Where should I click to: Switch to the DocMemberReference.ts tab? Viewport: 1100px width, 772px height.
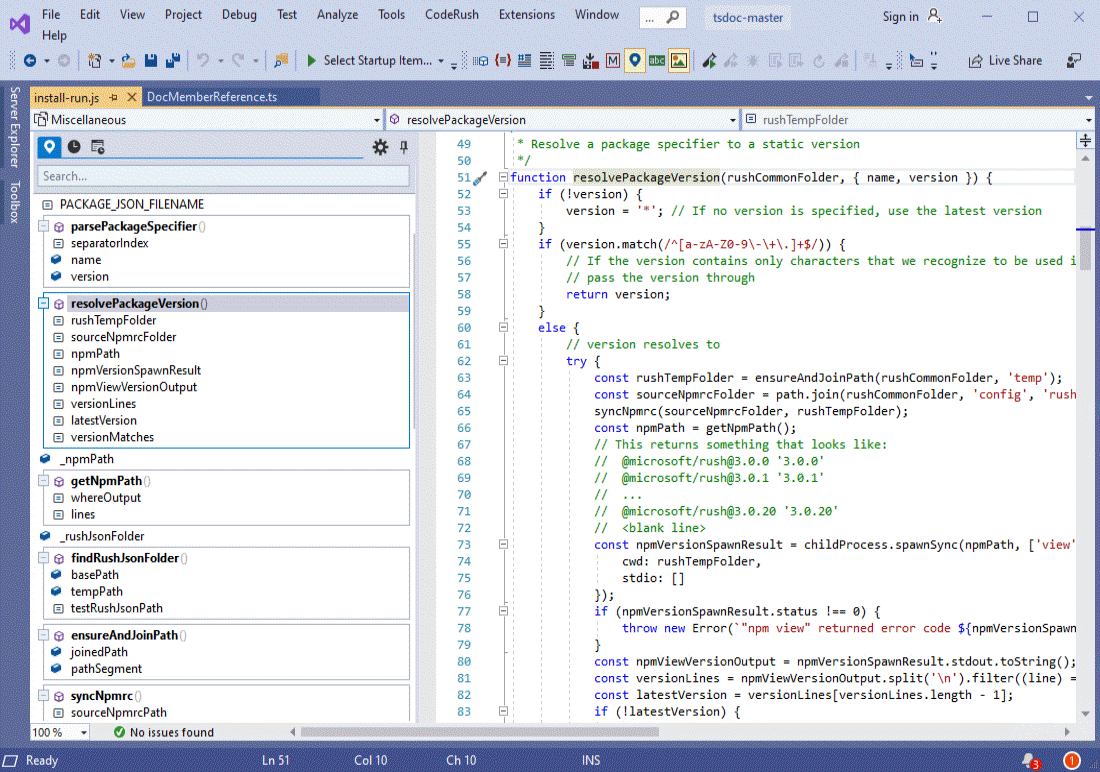click(x=210, y=98)
